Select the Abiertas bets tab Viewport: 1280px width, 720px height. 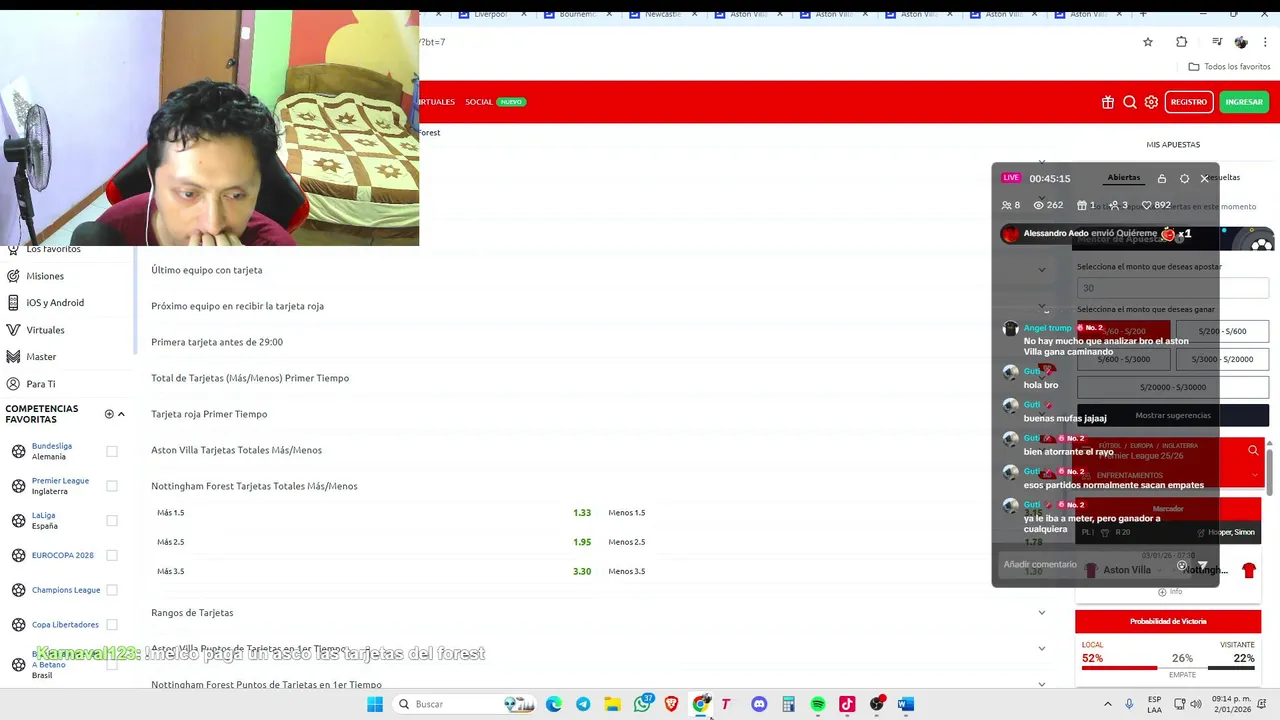pos(1123,178)
